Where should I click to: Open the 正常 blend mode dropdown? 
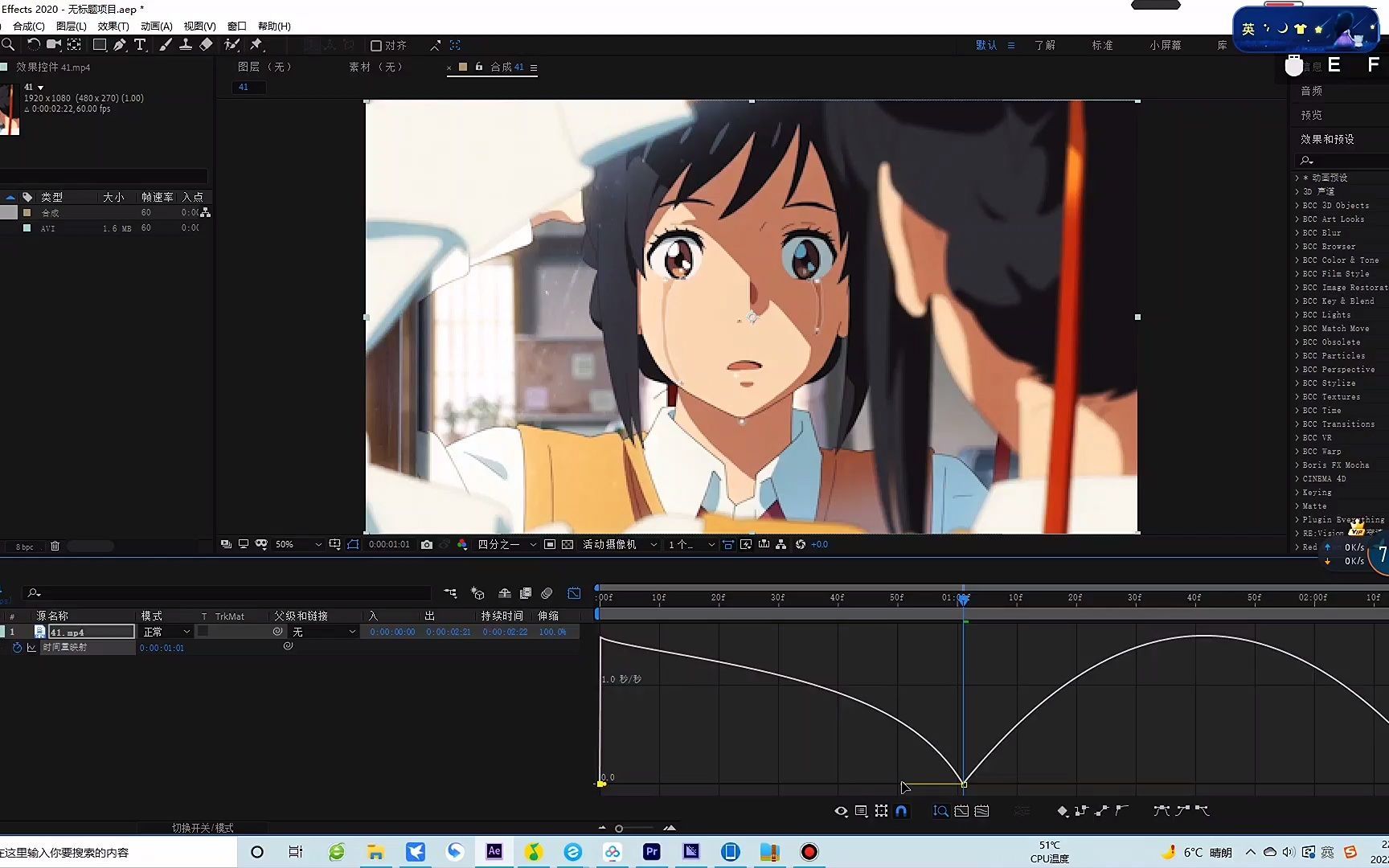coord(166,633)
